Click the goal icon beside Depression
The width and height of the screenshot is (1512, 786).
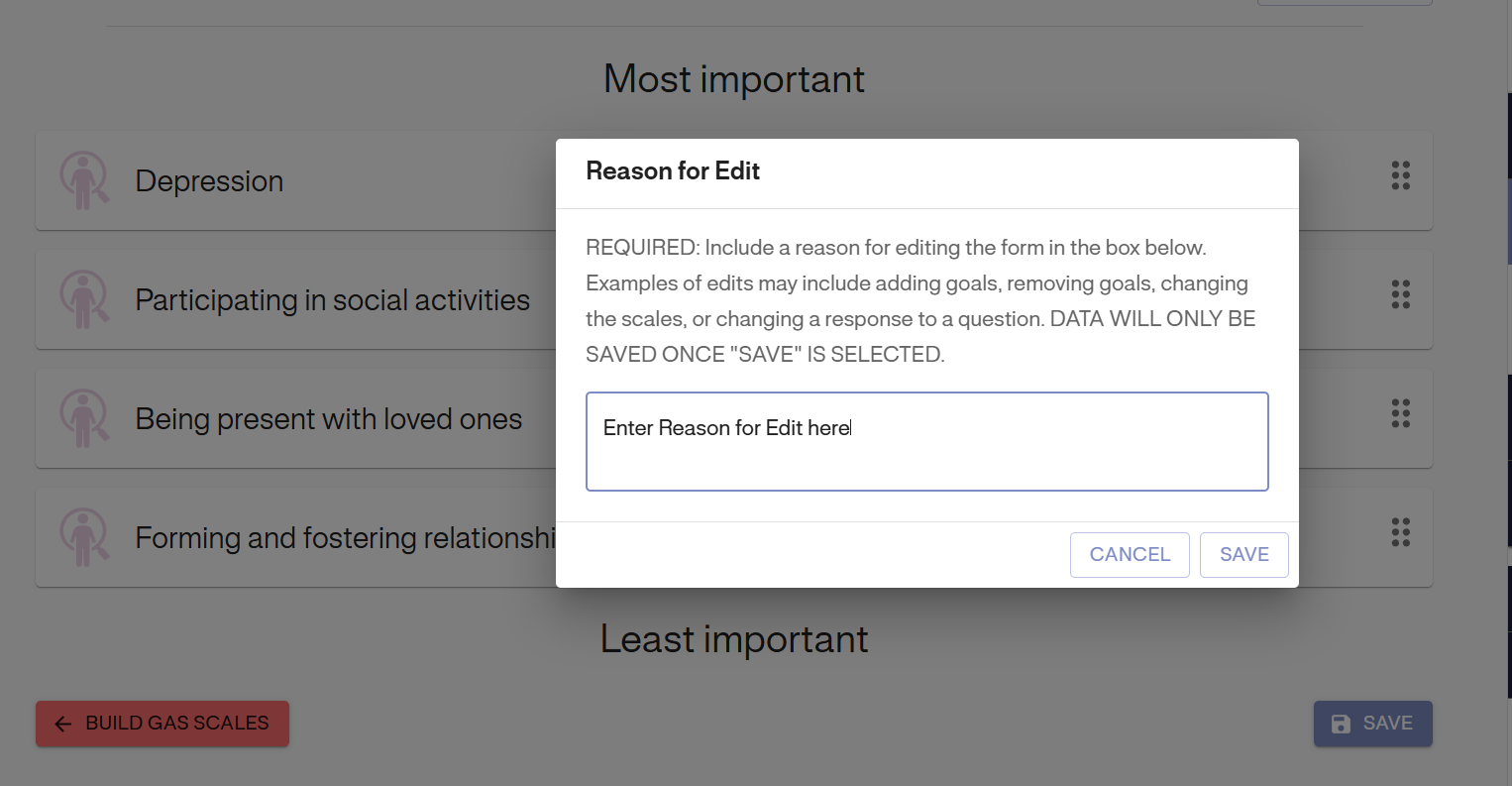coord(84,180)
